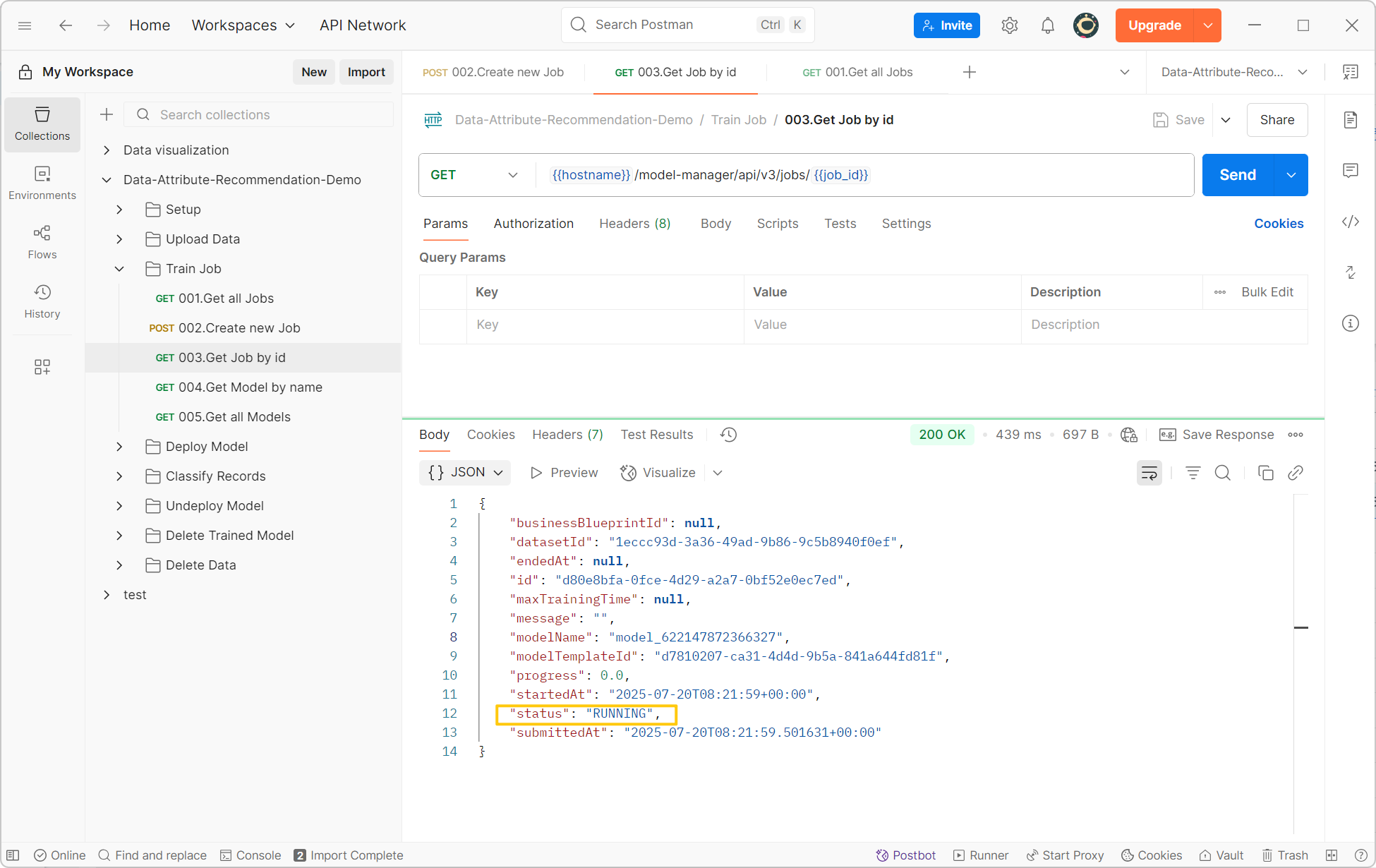Image resolution: width=1376 pixels, height=868 pixels.
Task: Open the Scripts tab
Action: (778, 224)
